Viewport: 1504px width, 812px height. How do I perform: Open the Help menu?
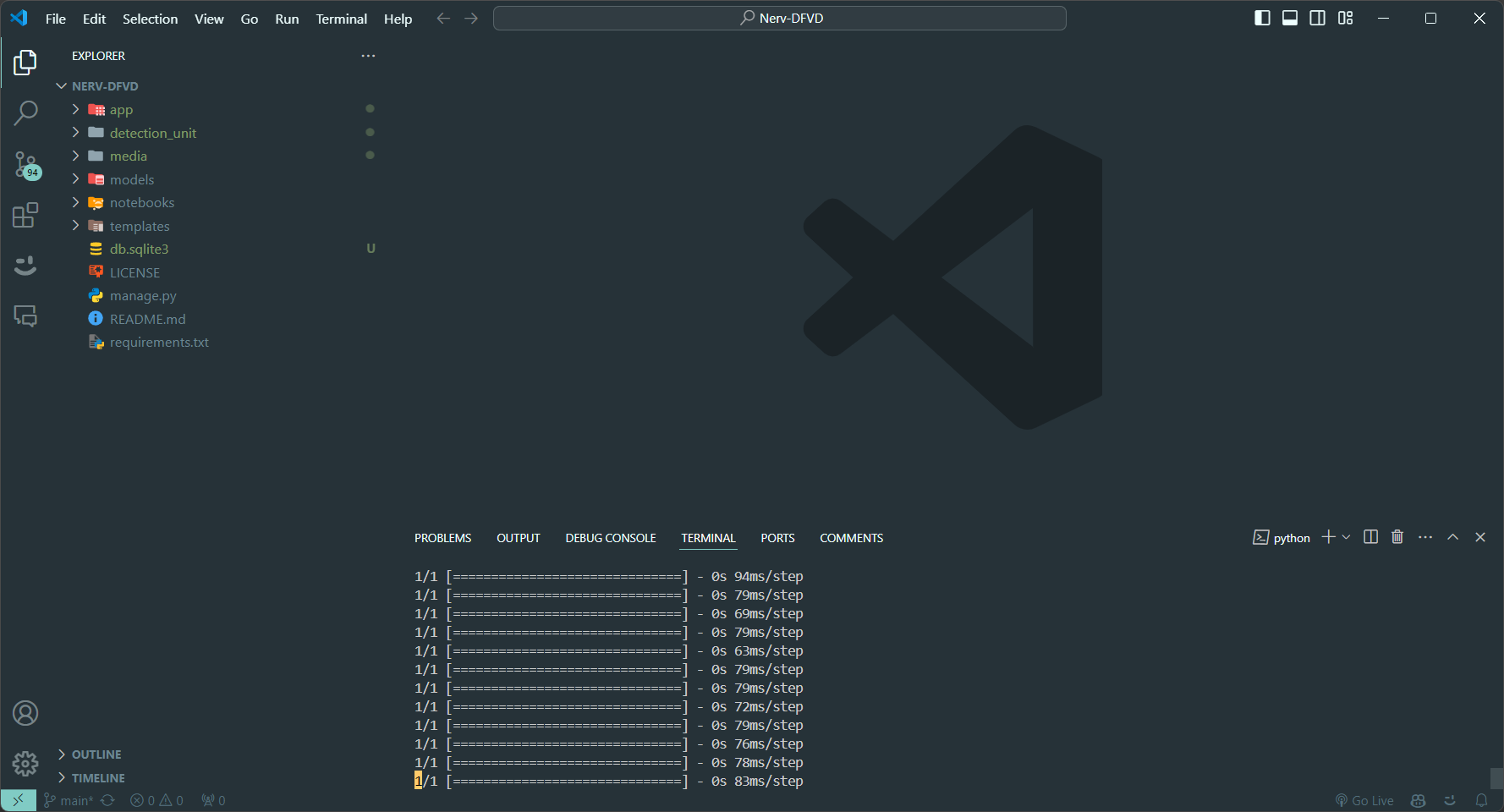pos(398,19)
